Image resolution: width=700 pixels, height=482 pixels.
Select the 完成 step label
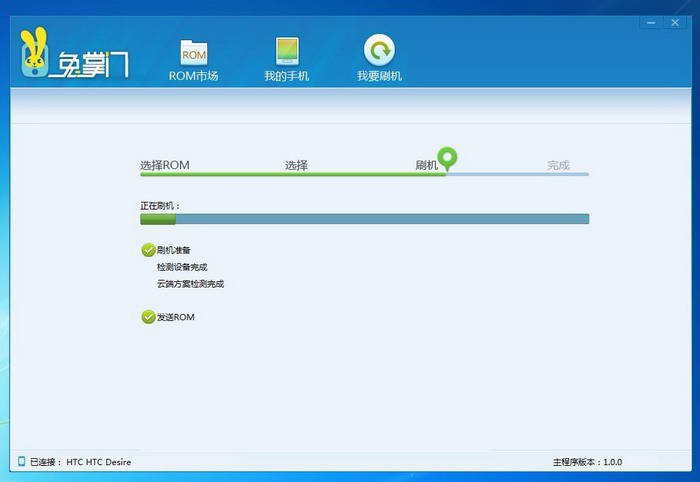(x=558, y=166)
